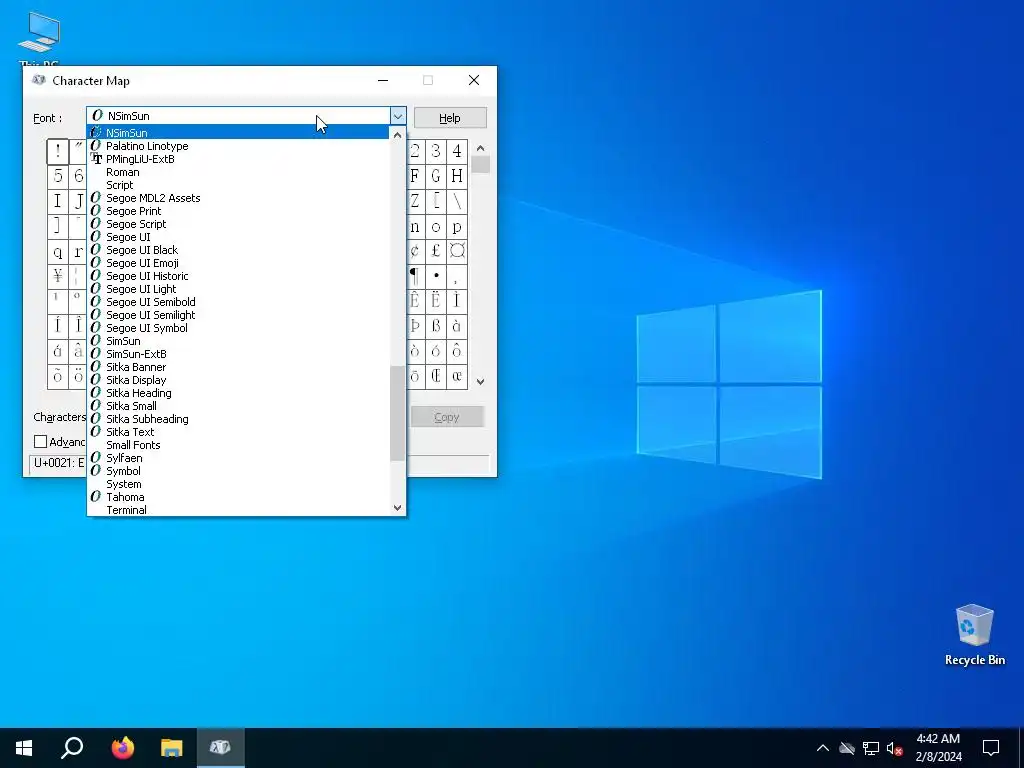Screen dimensions: 1024x768
Task: Pick Sitka Banner font
Action: [238, 367]
